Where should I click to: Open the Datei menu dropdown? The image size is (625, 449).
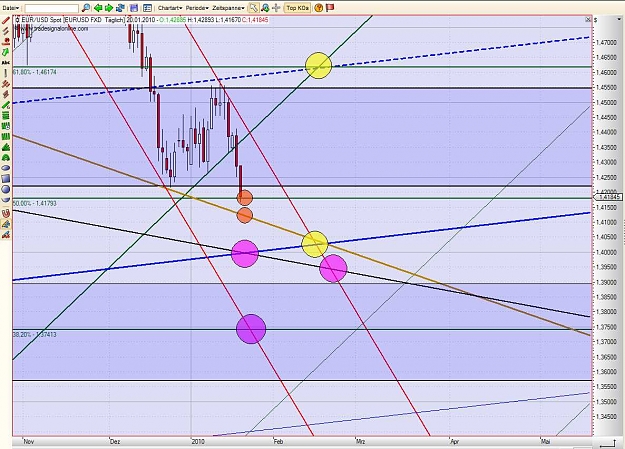(10, 8)
